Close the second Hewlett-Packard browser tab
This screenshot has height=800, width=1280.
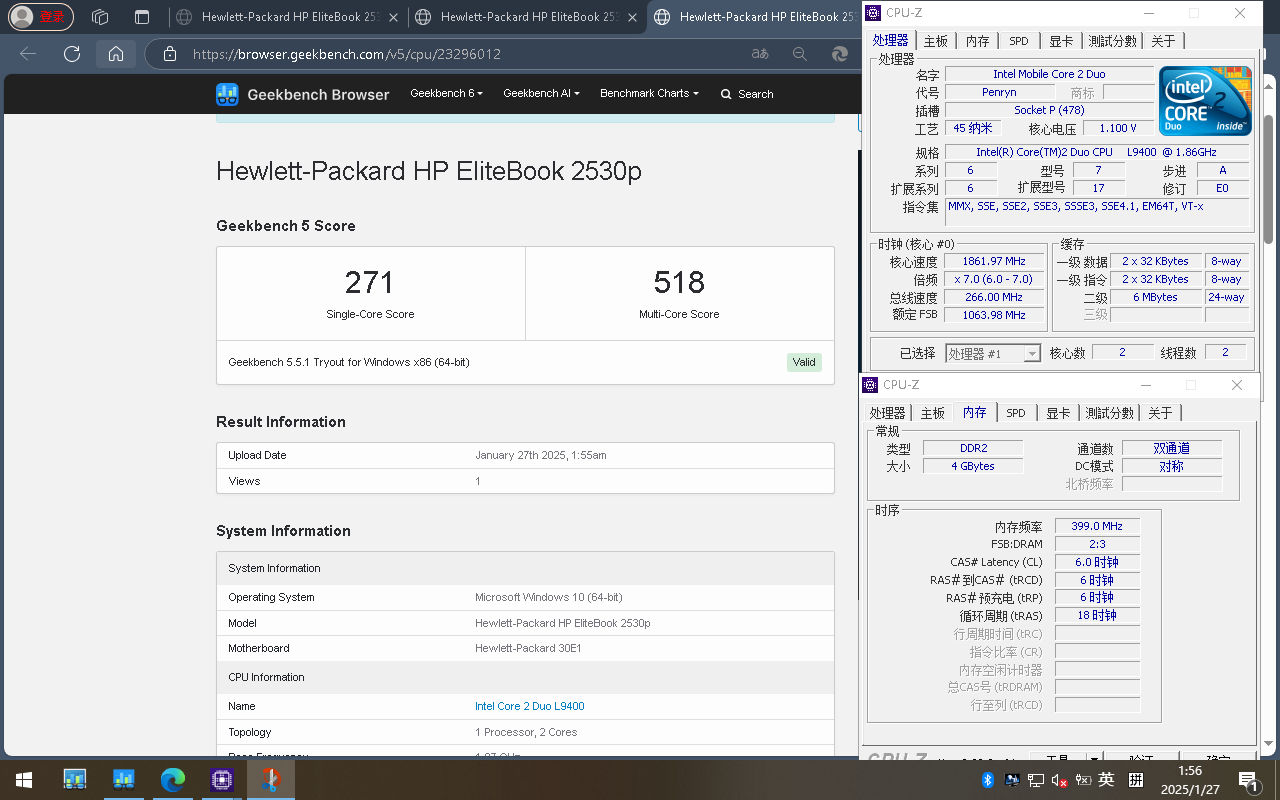pyautogui.click(x=632, y=17)
